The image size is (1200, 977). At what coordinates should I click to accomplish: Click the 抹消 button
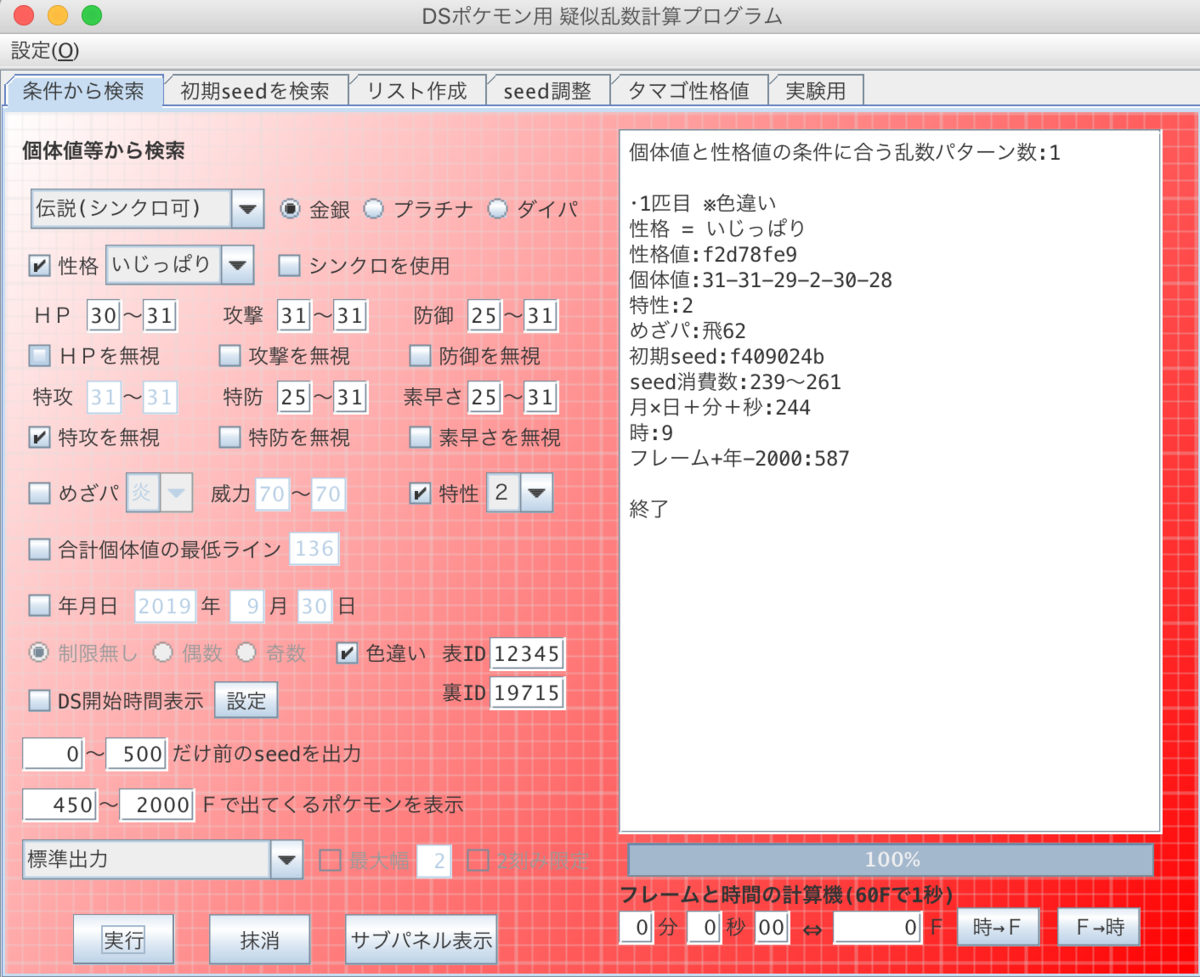[x=259, y=940]
